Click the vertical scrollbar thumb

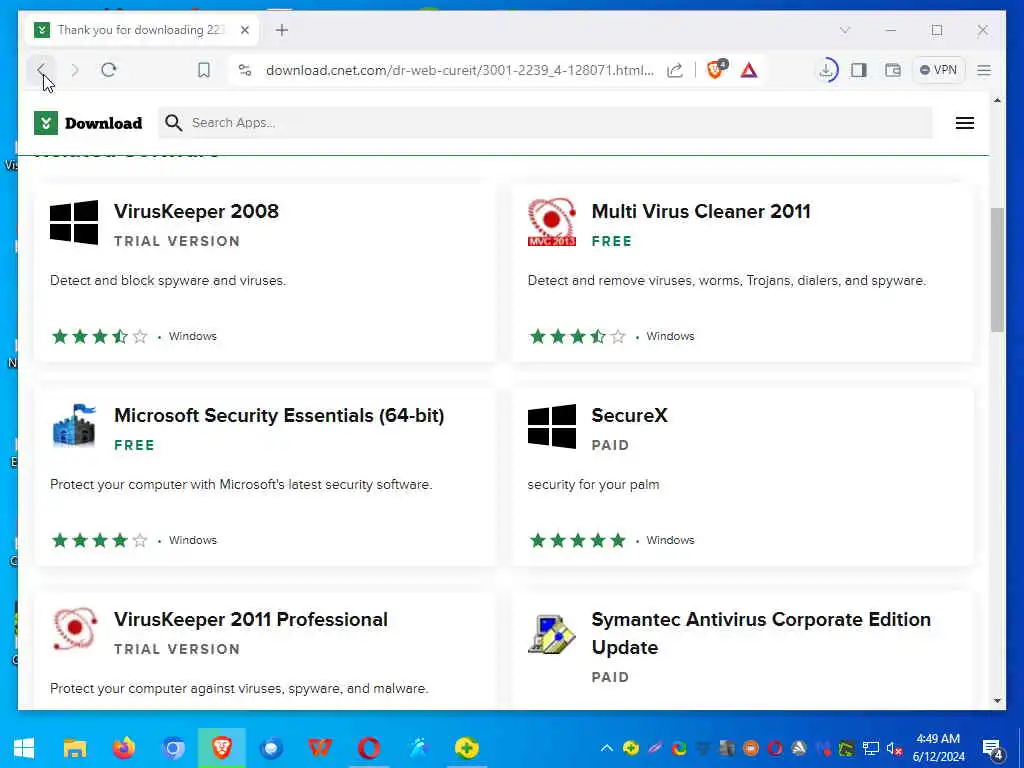(997, 270)
